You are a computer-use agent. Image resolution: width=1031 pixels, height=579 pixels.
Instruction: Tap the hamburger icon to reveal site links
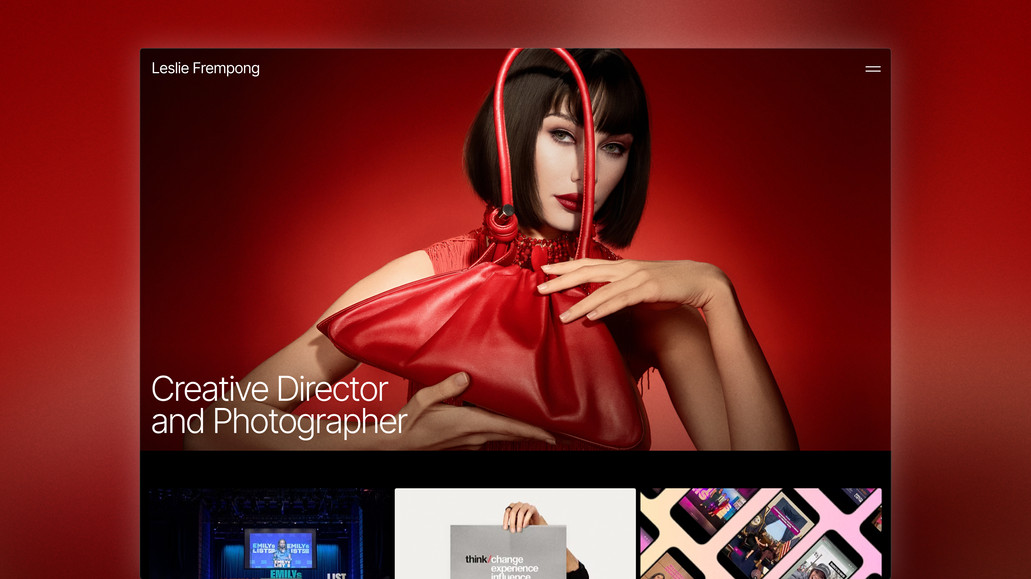[x=872, y=68]
